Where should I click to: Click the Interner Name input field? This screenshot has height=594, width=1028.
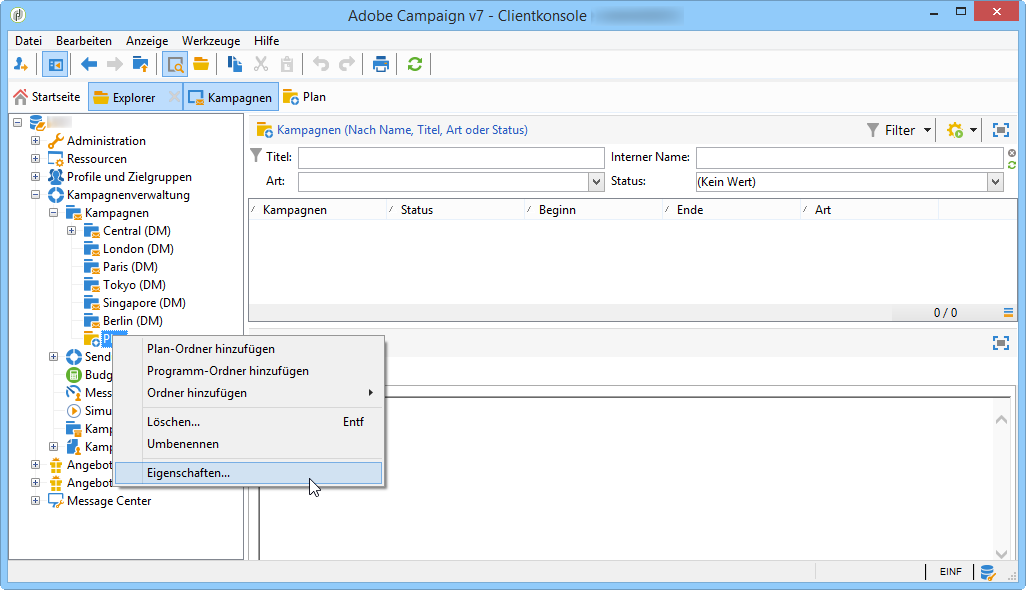(850, 157)
